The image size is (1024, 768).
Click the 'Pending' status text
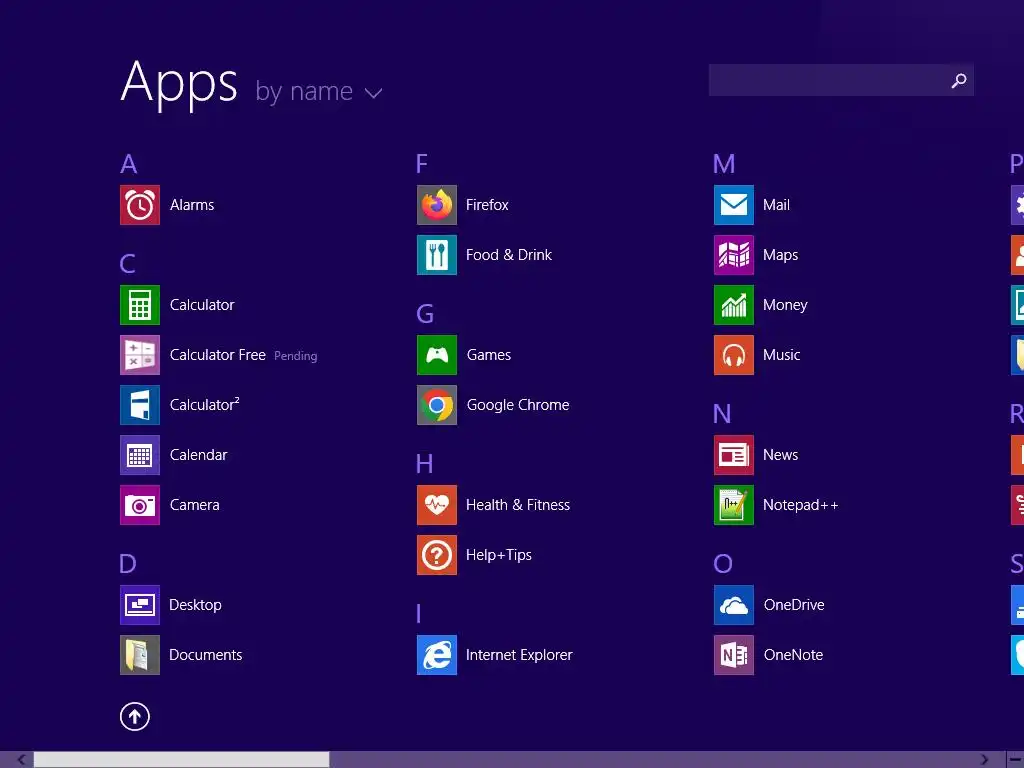click(x=296, y=356)
